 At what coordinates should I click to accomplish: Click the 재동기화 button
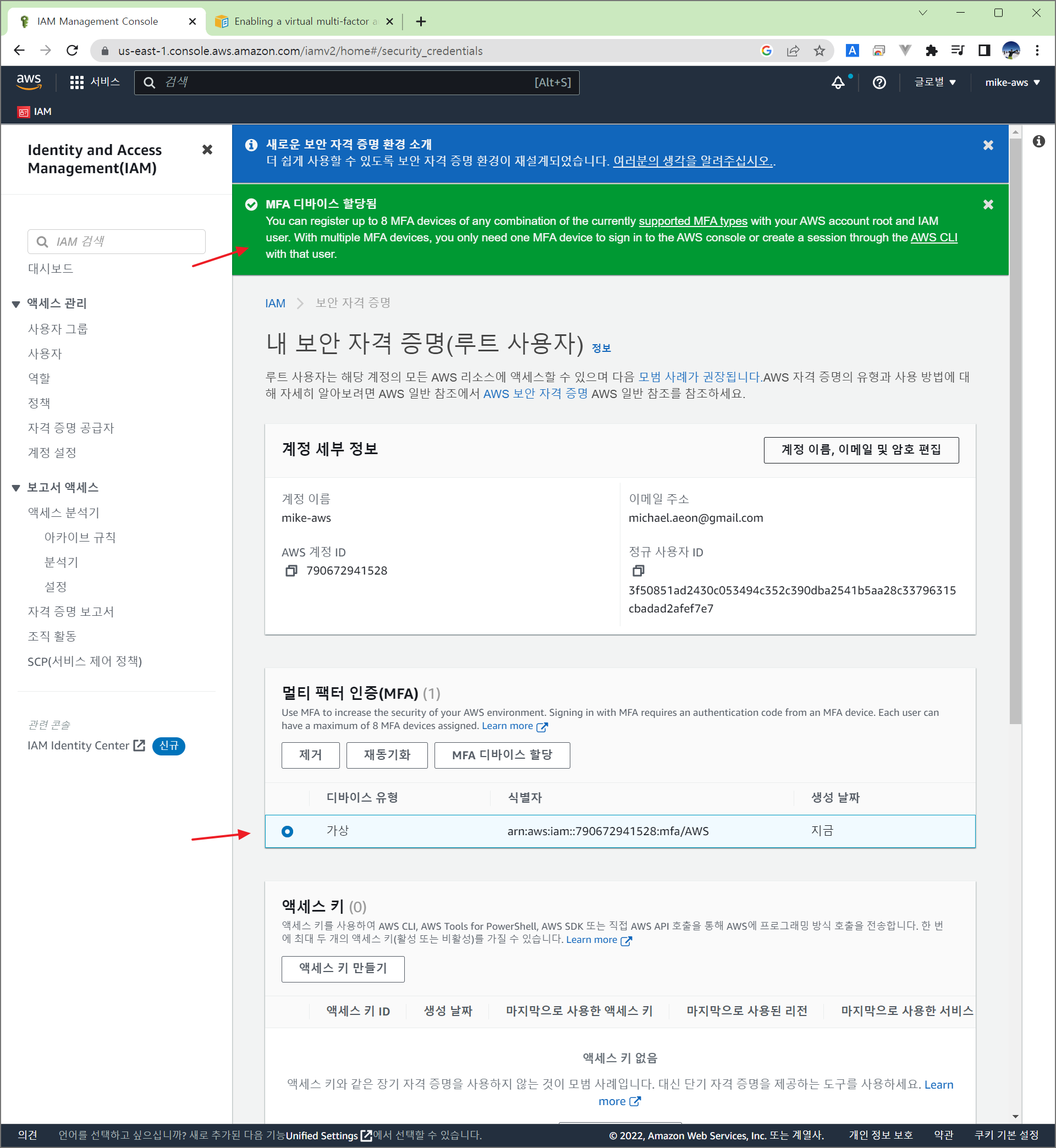tap(387, 755)
